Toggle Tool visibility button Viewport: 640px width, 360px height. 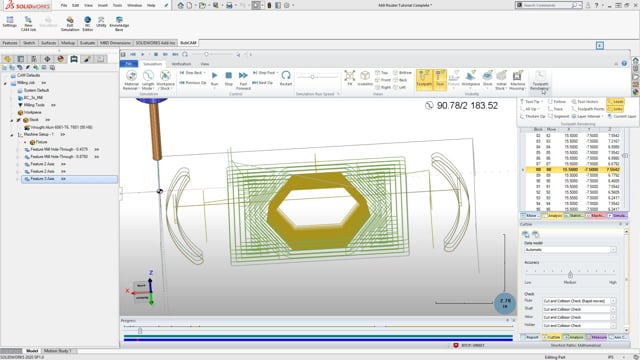click(x=440, y=78)
